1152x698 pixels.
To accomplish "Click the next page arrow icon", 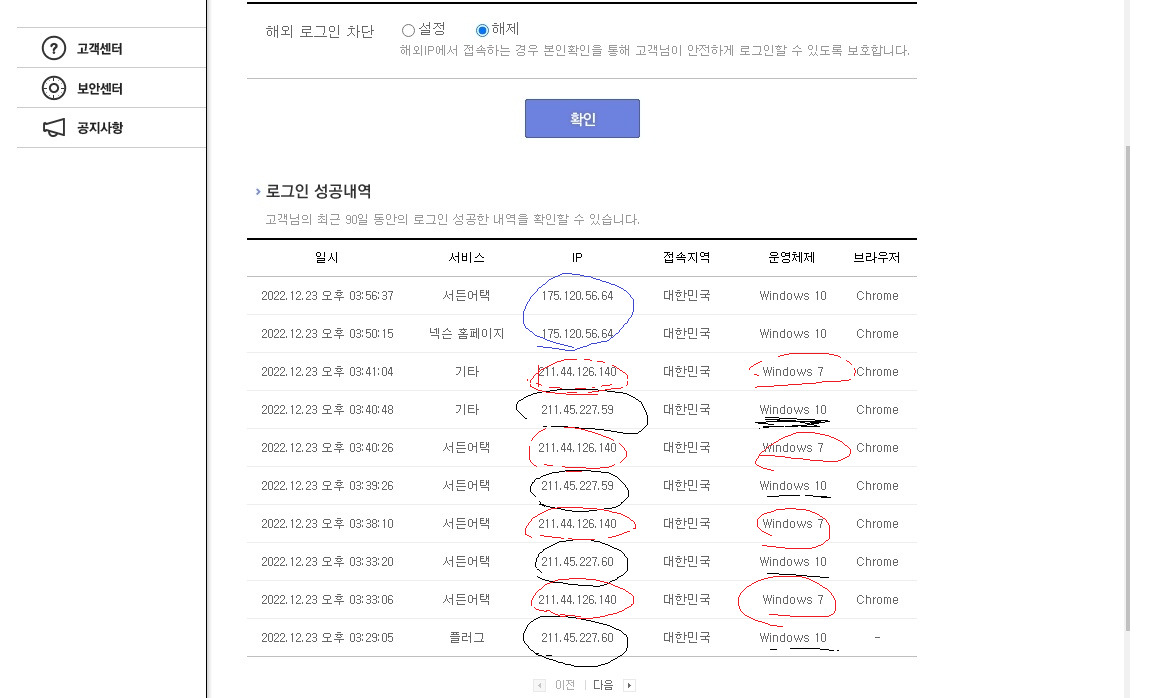I will pyautogui.click(x=629, y=686).
